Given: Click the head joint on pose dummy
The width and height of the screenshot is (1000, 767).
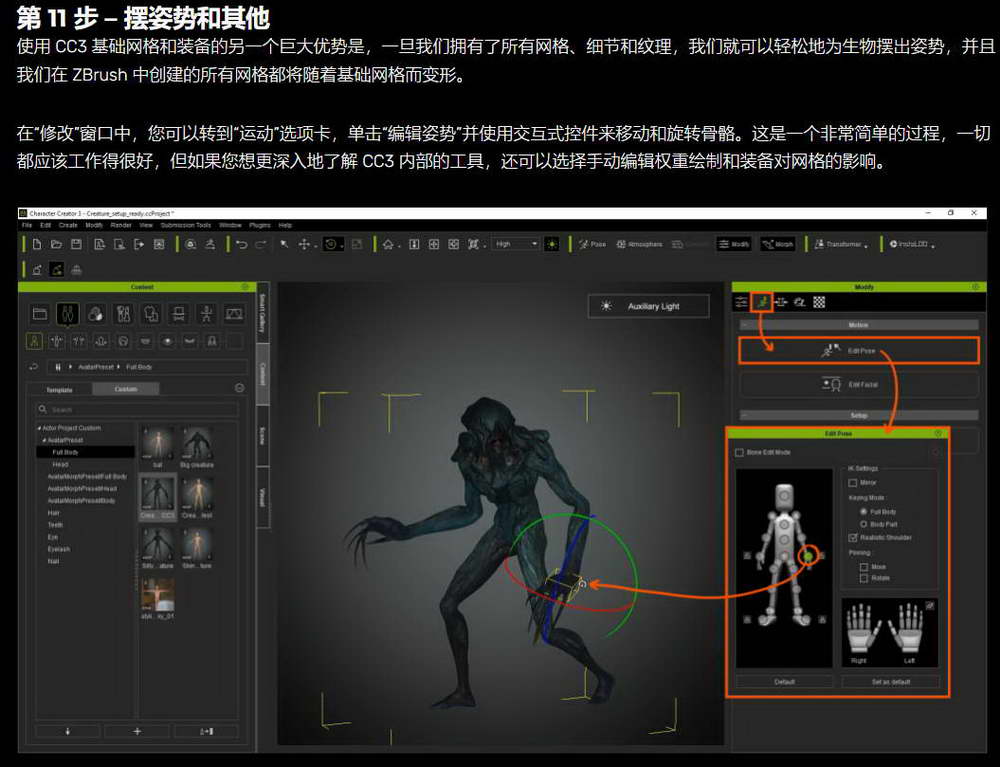Looking at the screenshot, I should (784, 495).
